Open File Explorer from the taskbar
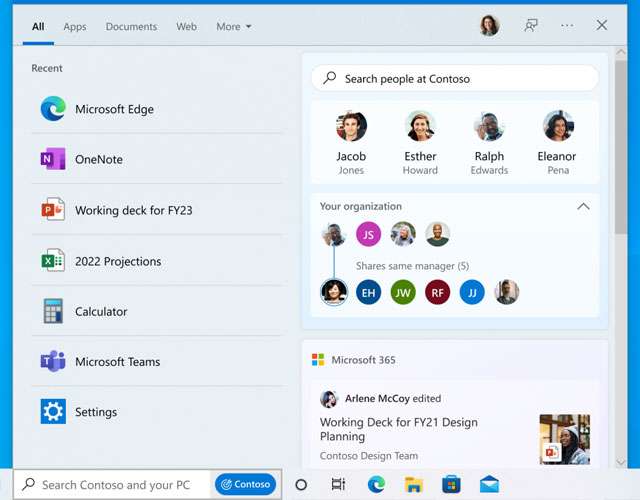The height and width of the screenshot is (500, 640). click(413, 484)
